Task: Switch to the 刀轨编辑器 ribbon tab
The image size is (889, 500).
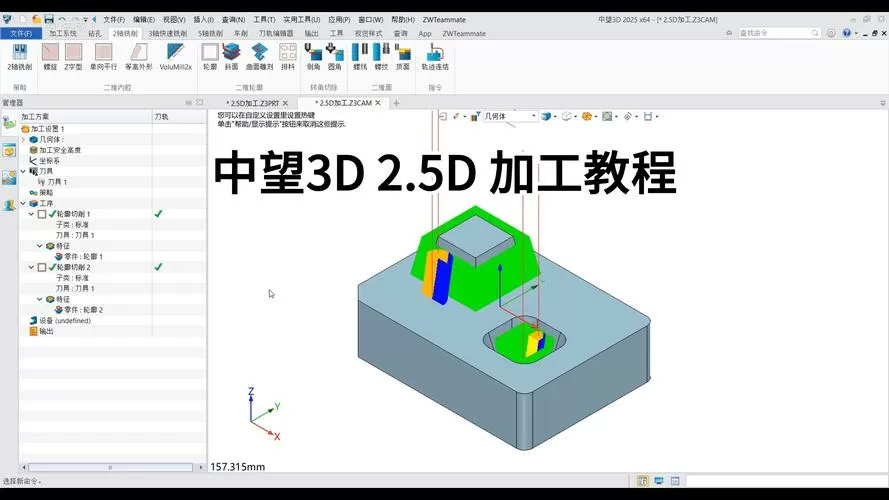Action: tap(276, 33)
